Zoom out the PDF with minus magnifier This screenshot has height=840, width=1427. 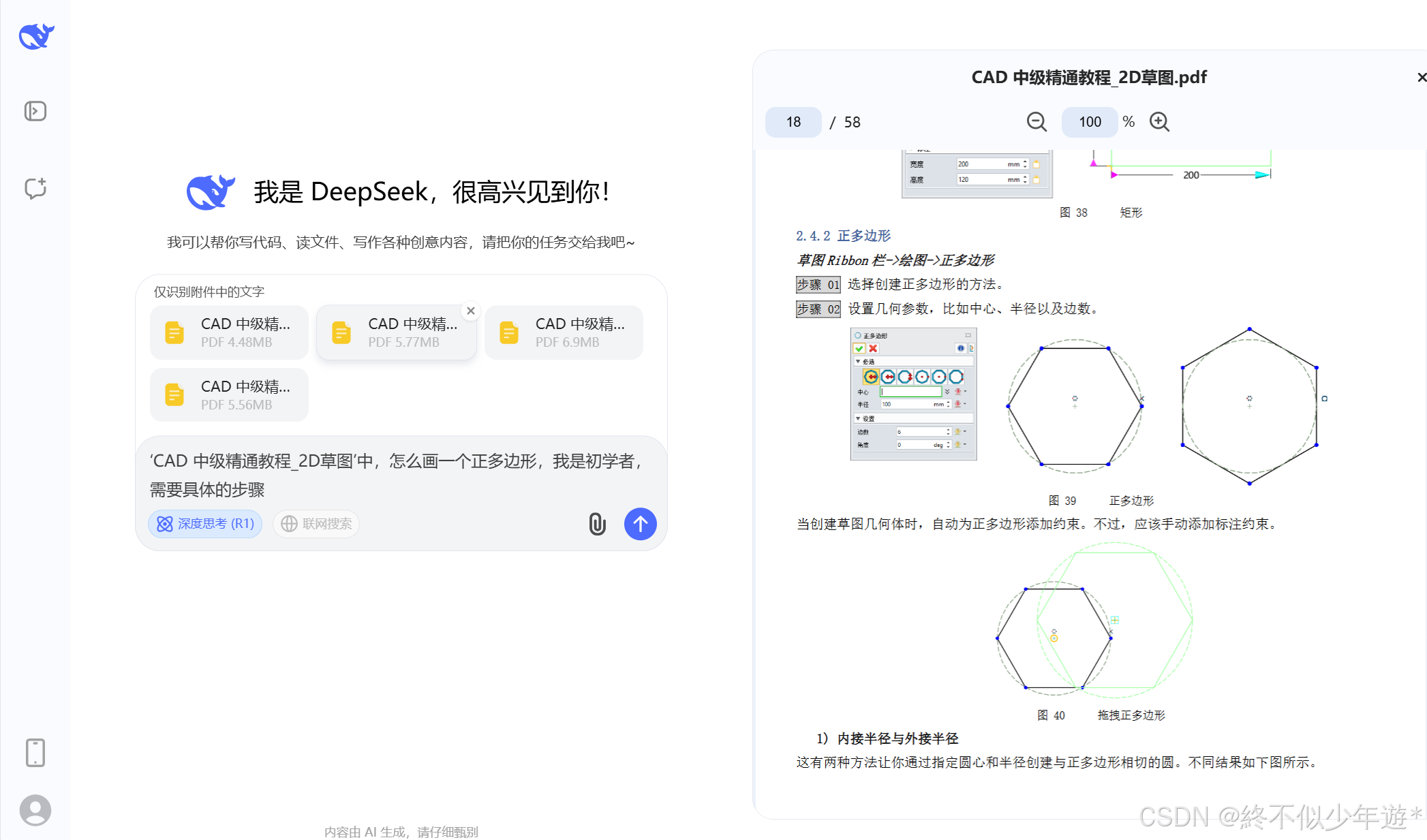coord(1037,122)
